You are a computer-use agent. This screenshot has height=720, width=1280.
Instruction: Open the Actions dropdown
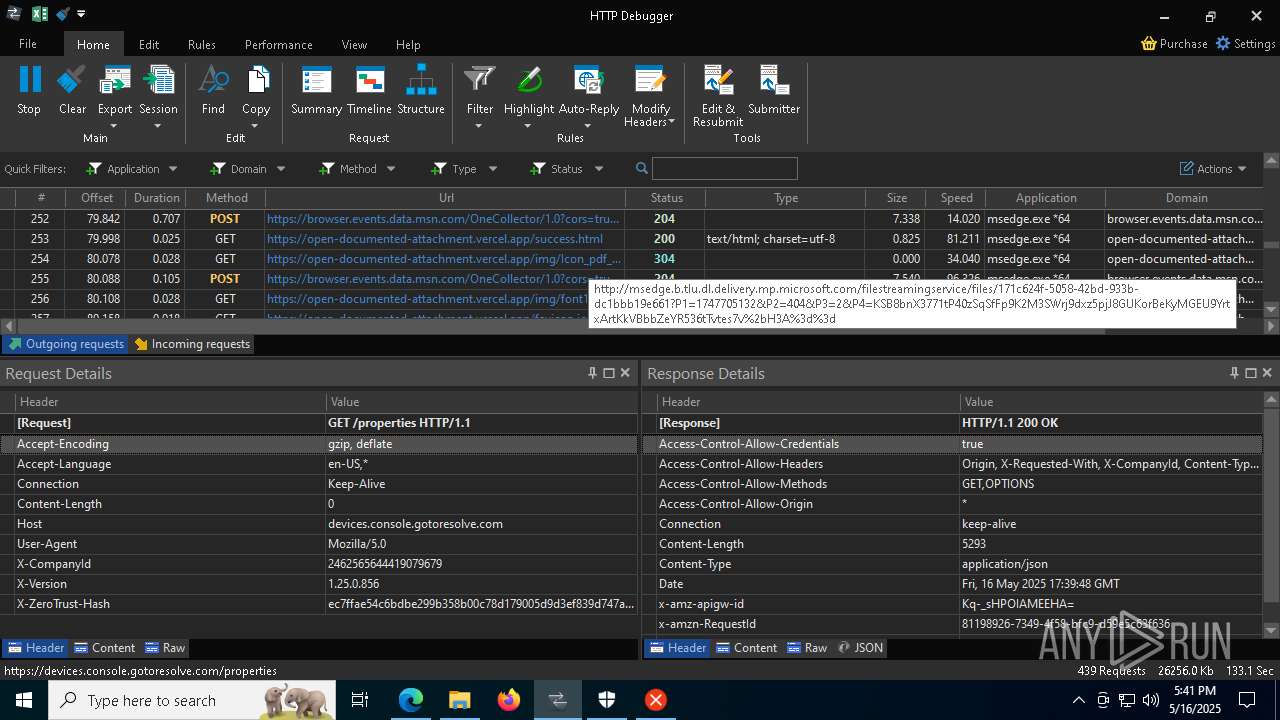pyautogui.click(x=1213, y=169)
